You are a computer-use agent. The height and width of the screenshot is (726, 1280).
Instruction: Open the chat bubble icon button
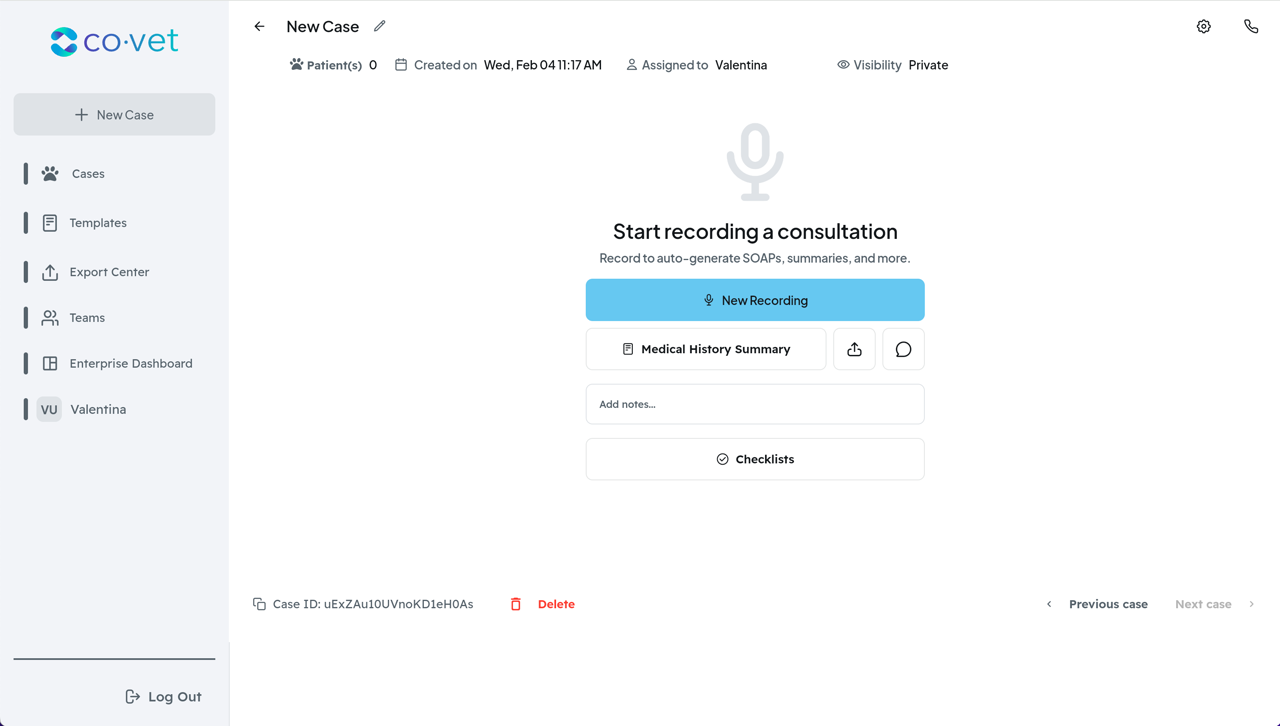(x=903, y=349)
